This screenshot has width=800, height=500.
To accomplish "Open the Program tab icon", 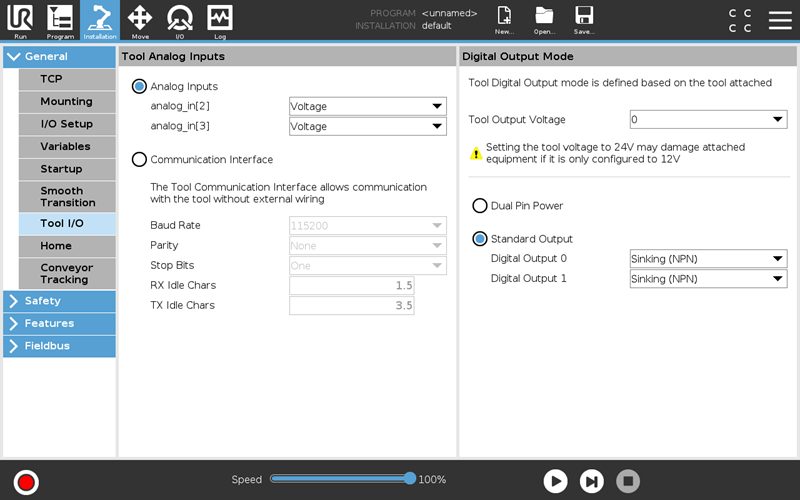I will tap(60, 19).
